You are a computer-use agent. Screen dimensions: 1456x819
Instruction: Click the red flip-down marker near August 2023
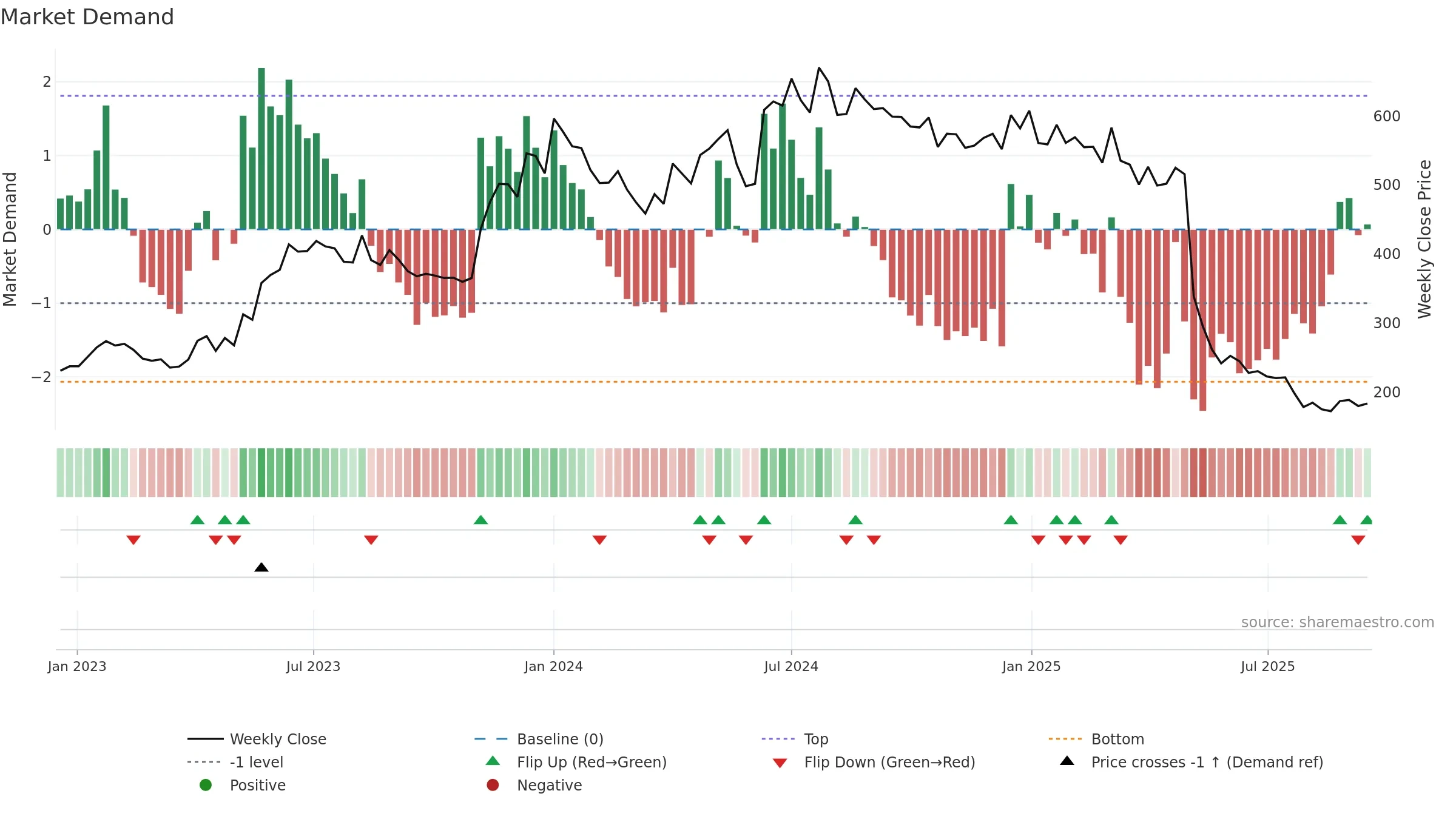371,540
